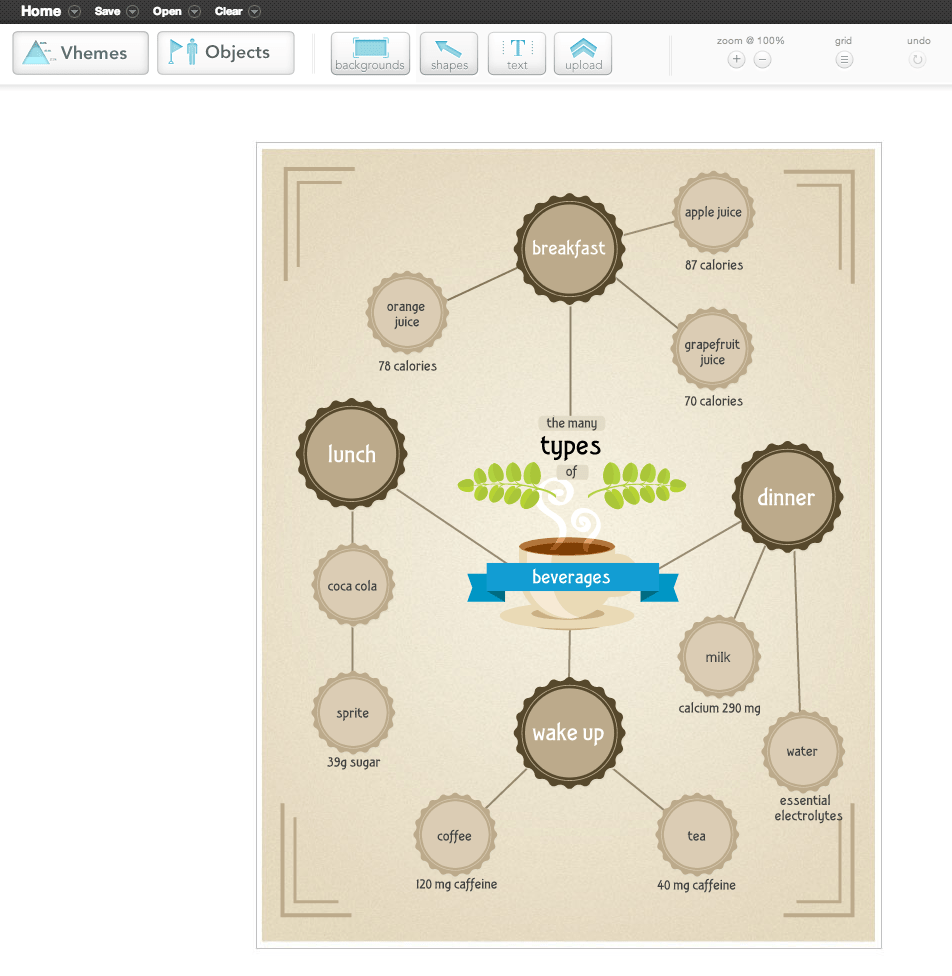
Task: Open the Vhemes panel
Action: point(80,53)
